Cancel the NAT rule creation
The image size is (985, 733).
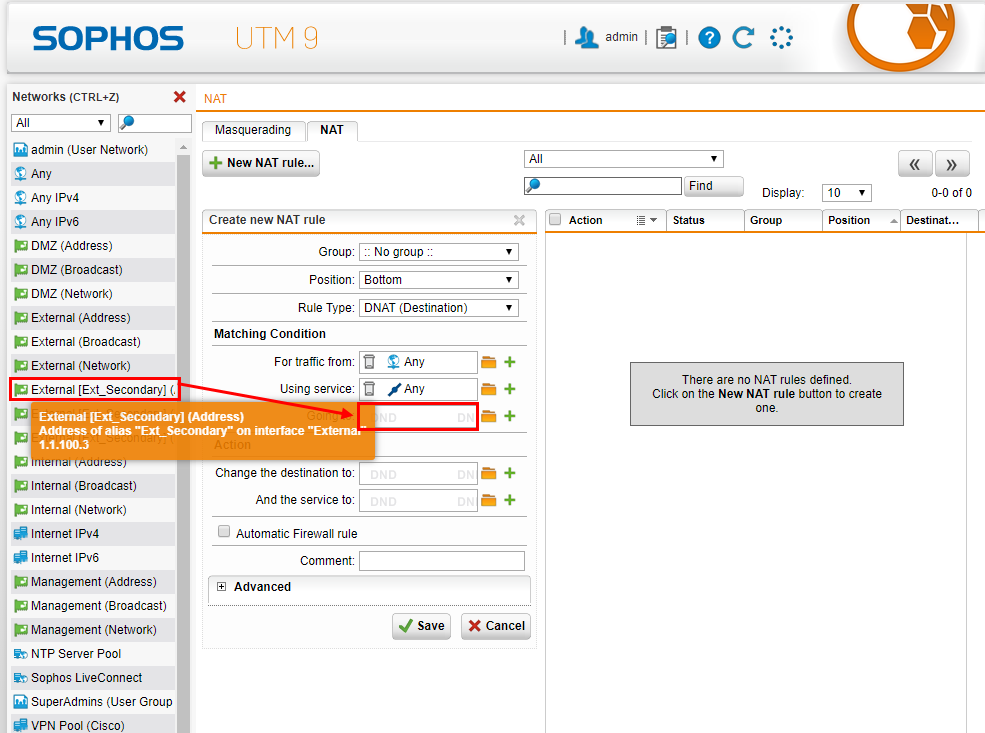pos(496,626)
